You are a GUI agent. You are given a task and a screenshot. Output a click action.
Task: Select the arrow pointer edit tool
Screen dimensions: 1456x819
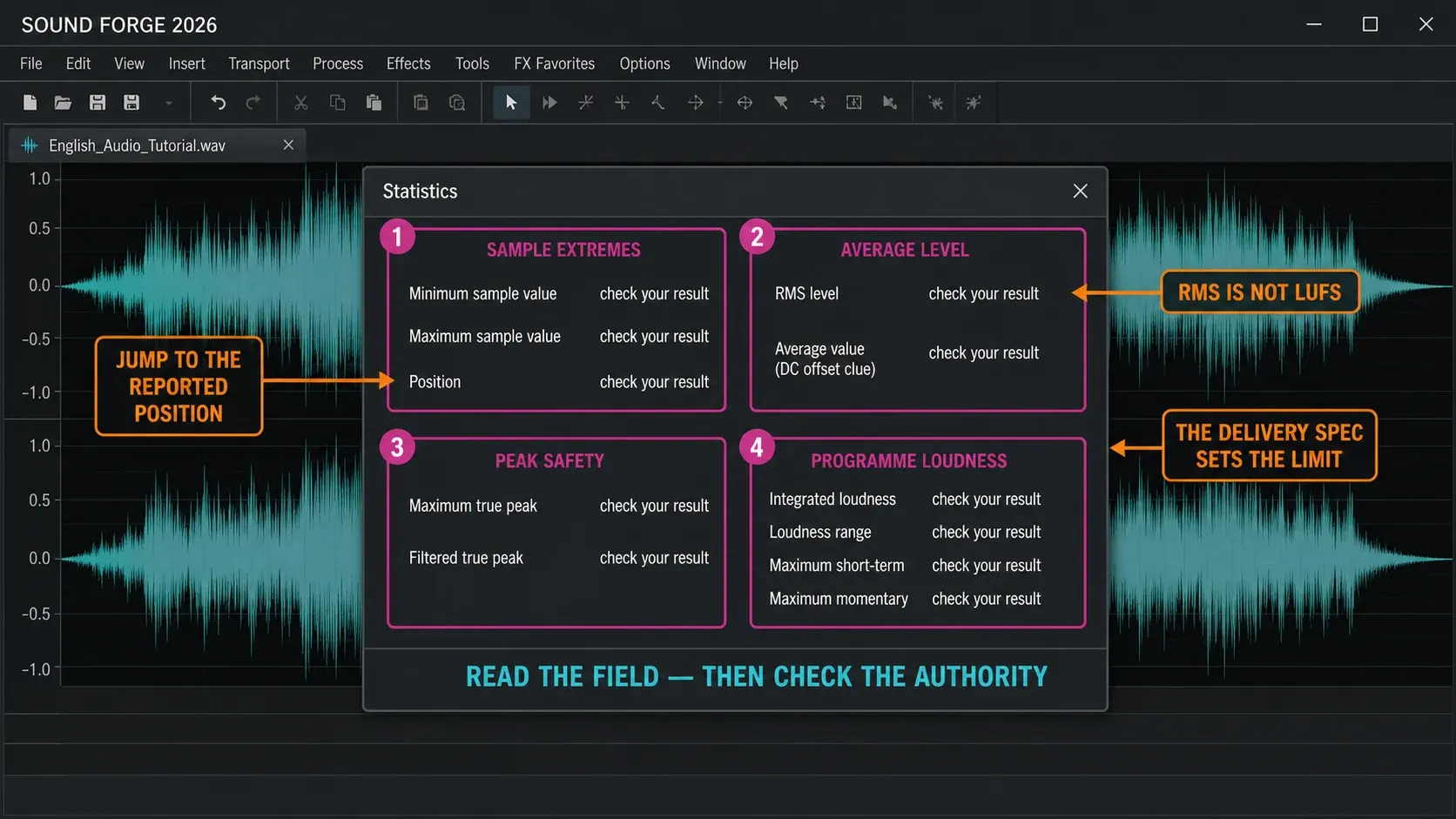click(x=511, y=103)
